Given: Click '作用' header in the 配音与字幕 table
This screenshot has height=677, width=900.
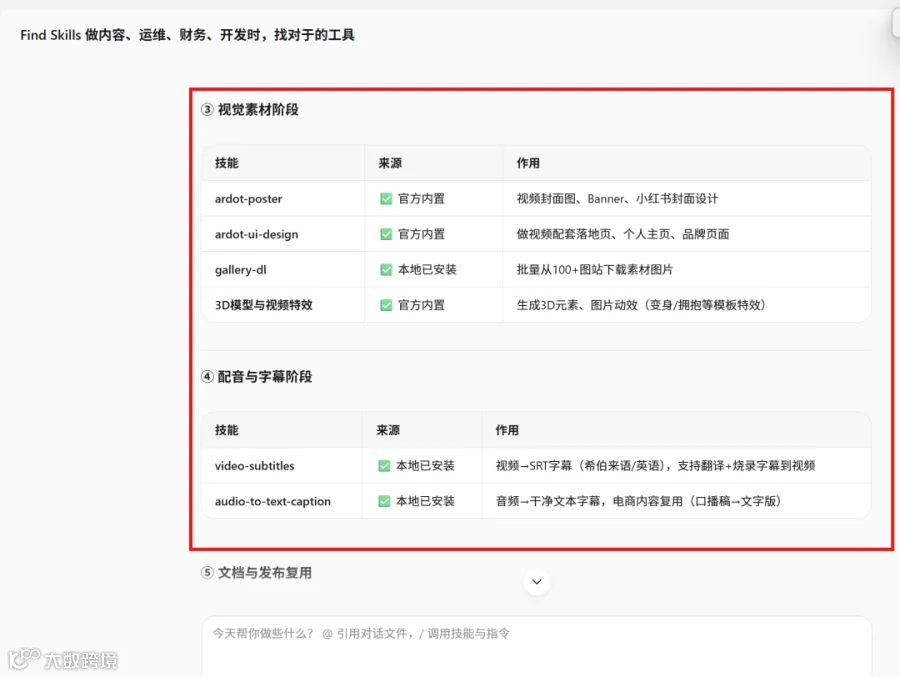Looking at the screenshot, I should (x=507, y=430).
